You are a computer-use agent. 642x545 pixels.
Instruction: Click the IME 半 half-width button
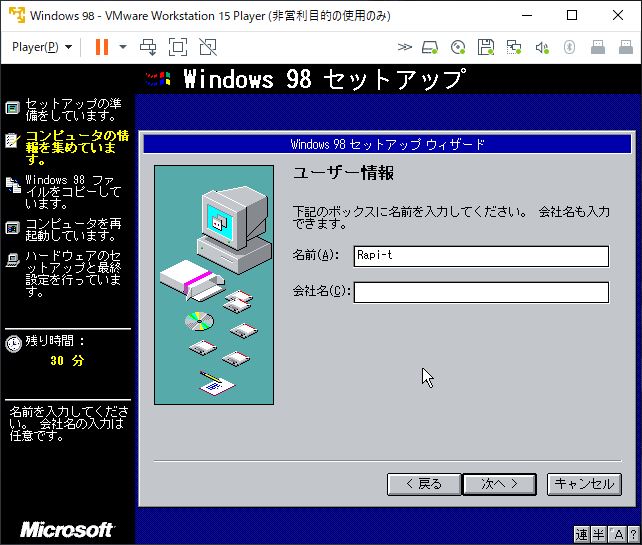[599, 534]
